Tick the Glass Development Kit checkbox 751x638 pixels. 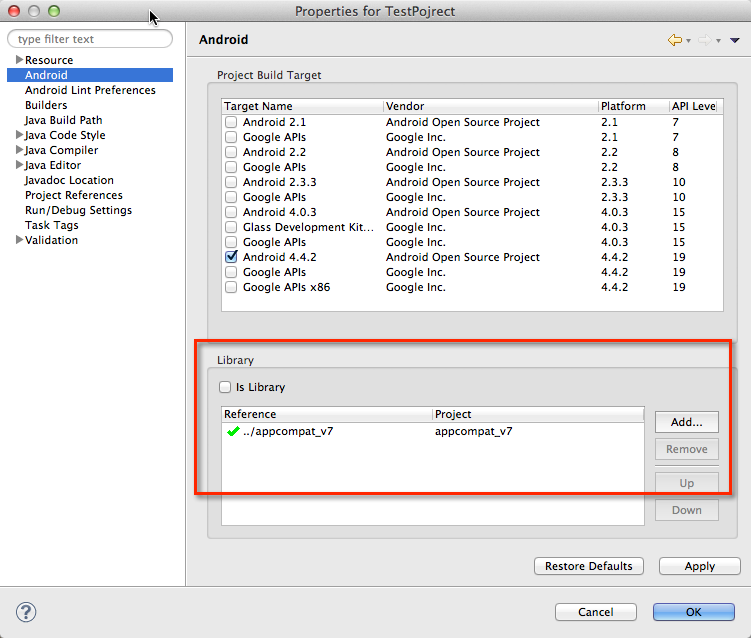pos(232,227)
